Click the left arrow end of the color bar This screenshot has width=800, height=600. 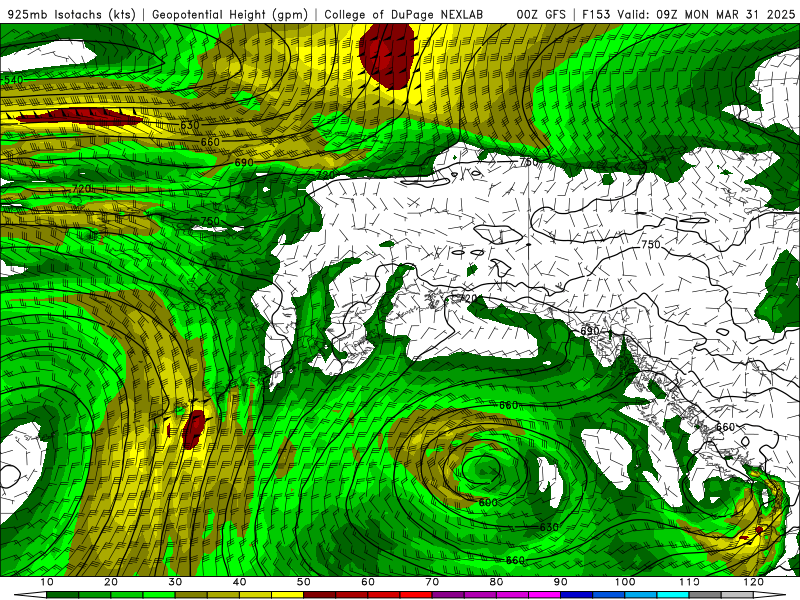(30, 595)
